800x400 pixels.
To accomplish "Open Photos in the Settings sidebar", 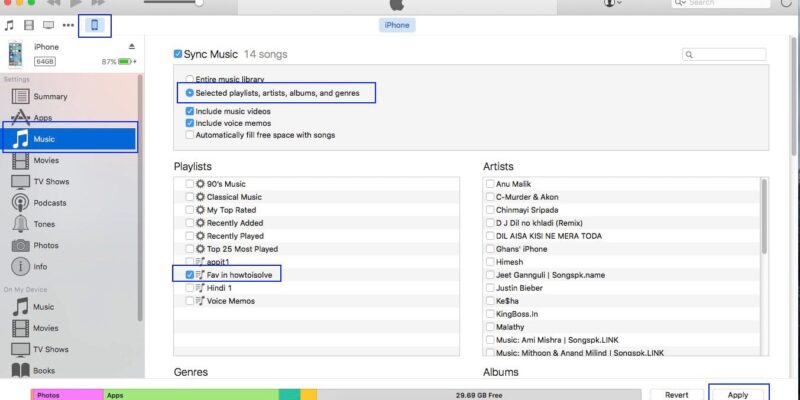I will (45, 245).
